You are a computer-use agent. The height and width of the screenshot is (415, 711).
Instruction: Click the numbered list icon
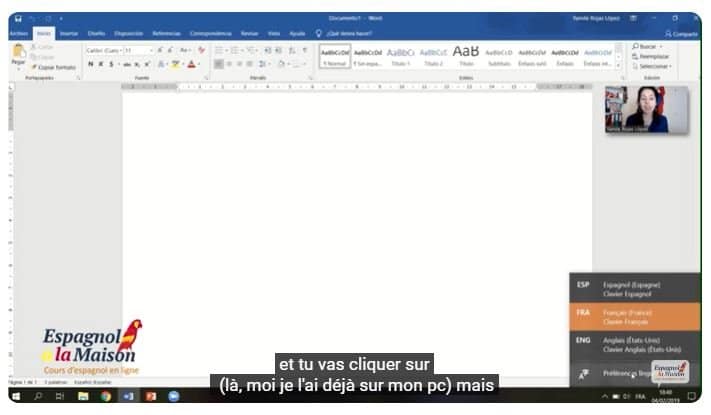pos(234,50)
